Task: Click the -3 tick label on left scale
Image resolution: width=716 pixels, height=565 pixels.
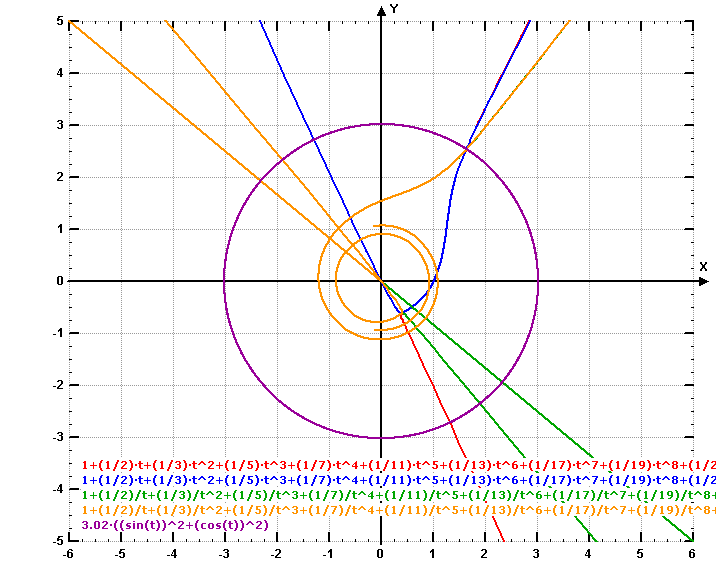Action: [57, 437]
